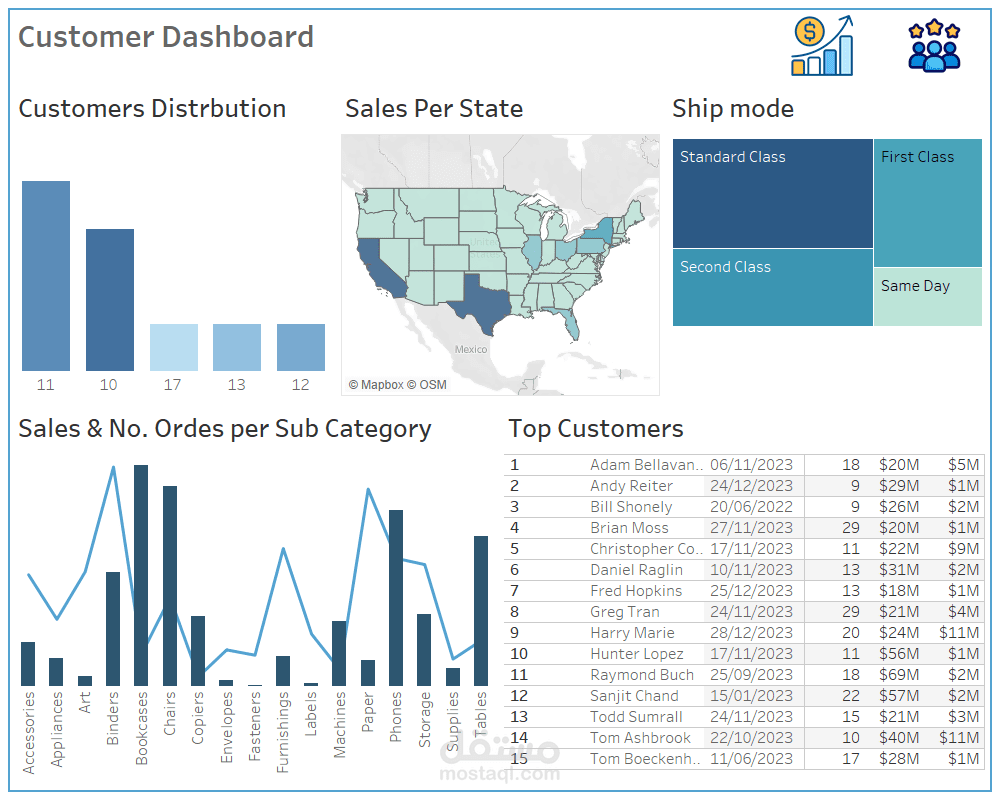Viewport: 1000px width, 800px height.
Task: Select customer Raymond Buch
Action: pyautogui.click(x=642, y=675)
